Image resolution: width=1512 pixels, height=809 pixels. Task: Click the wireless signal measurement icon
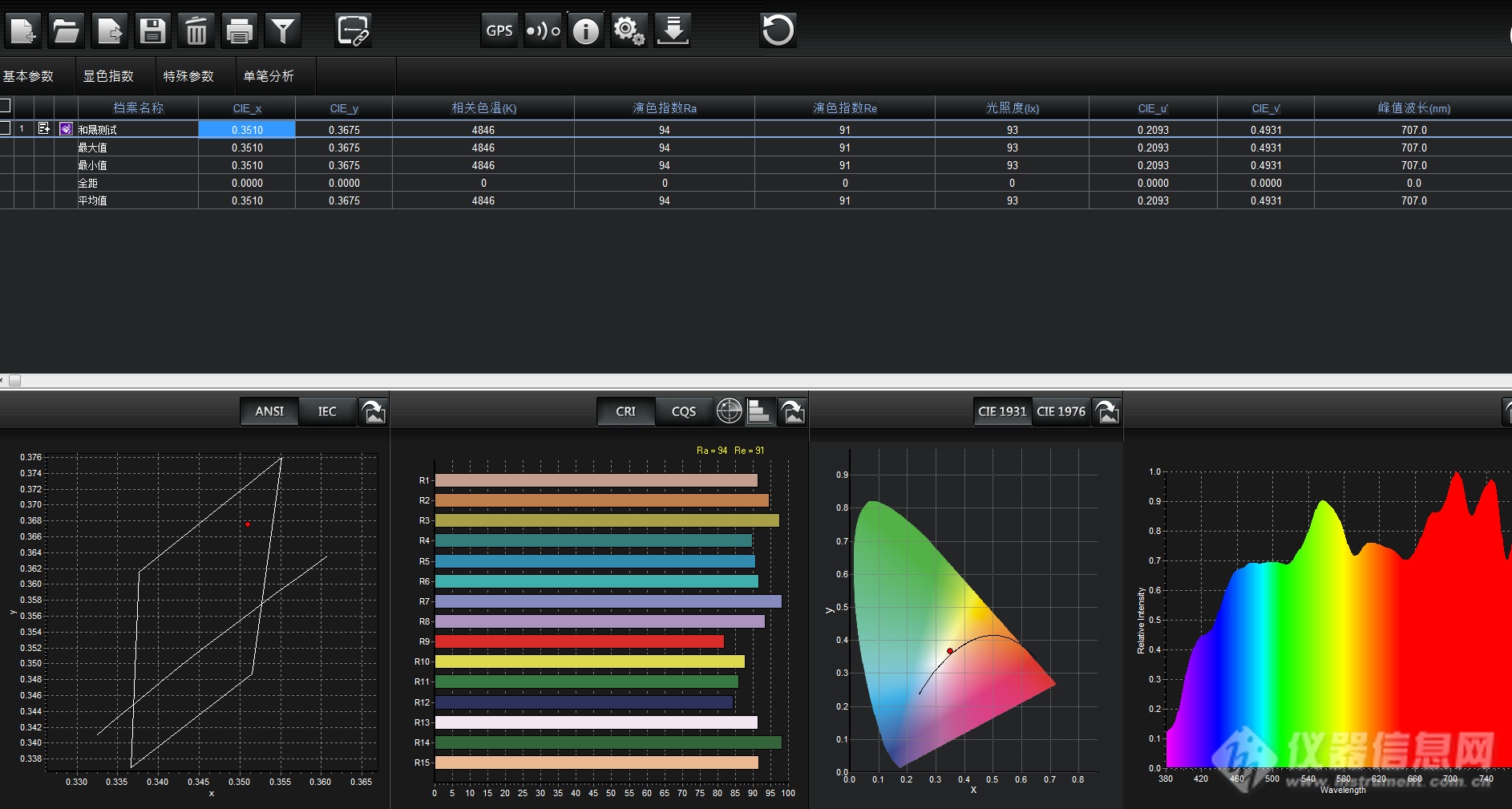coord(543,30)
